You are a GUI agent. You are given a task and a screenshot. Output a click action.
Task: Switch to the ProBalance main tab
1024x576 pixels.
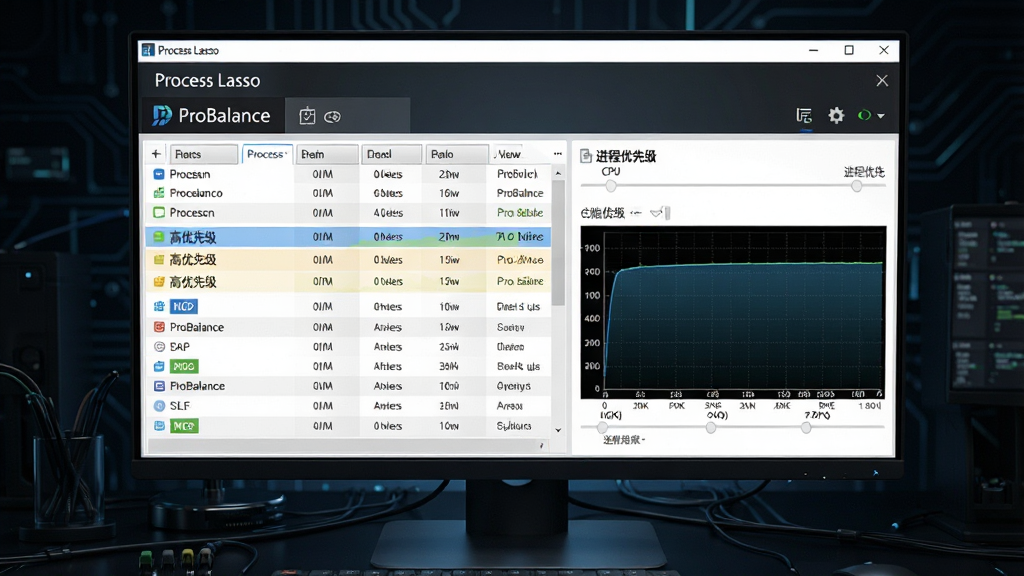point(213,116)
